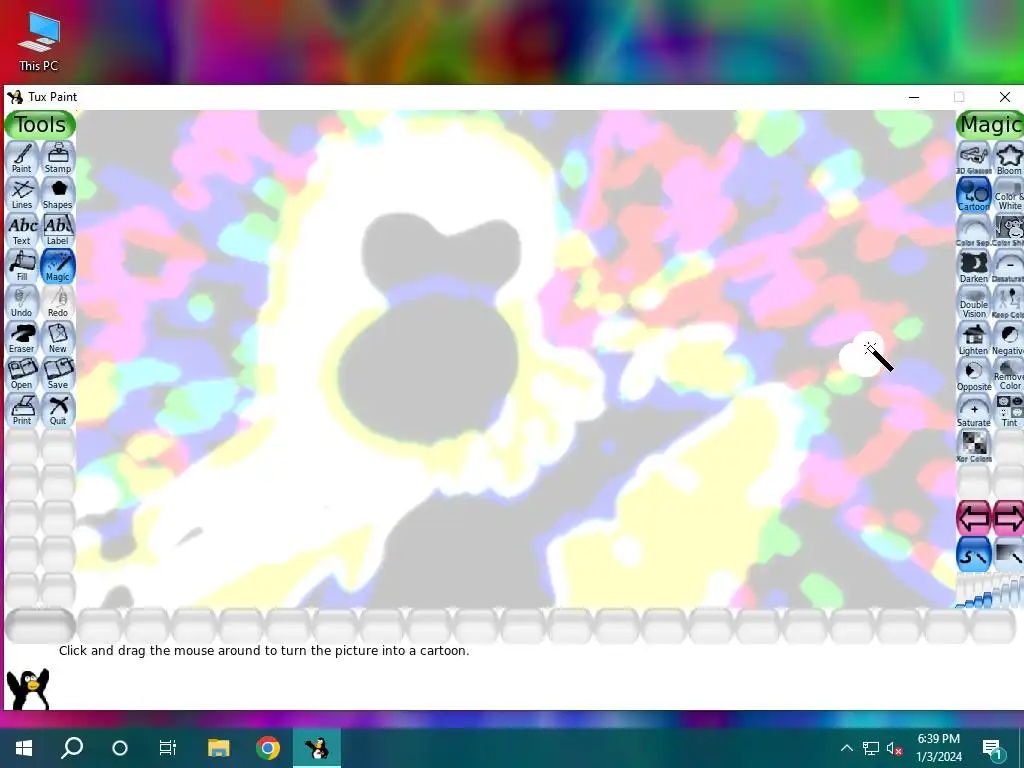This screenshot has width=1024, height=768.
Task: Show hidden system tray icons
Action: tap(846, 748)
